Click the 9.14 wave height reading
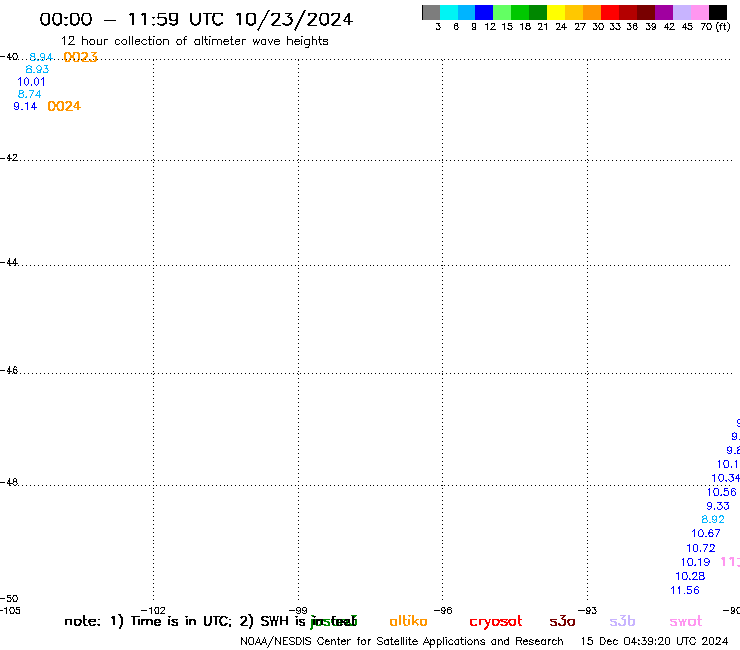This screenshot has width=740, height=650. 25,106
